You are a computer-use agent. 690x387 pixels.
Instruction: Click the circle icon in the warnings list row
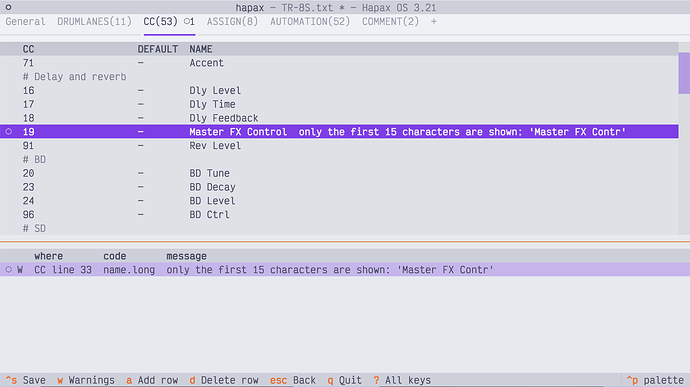point(8,269)
